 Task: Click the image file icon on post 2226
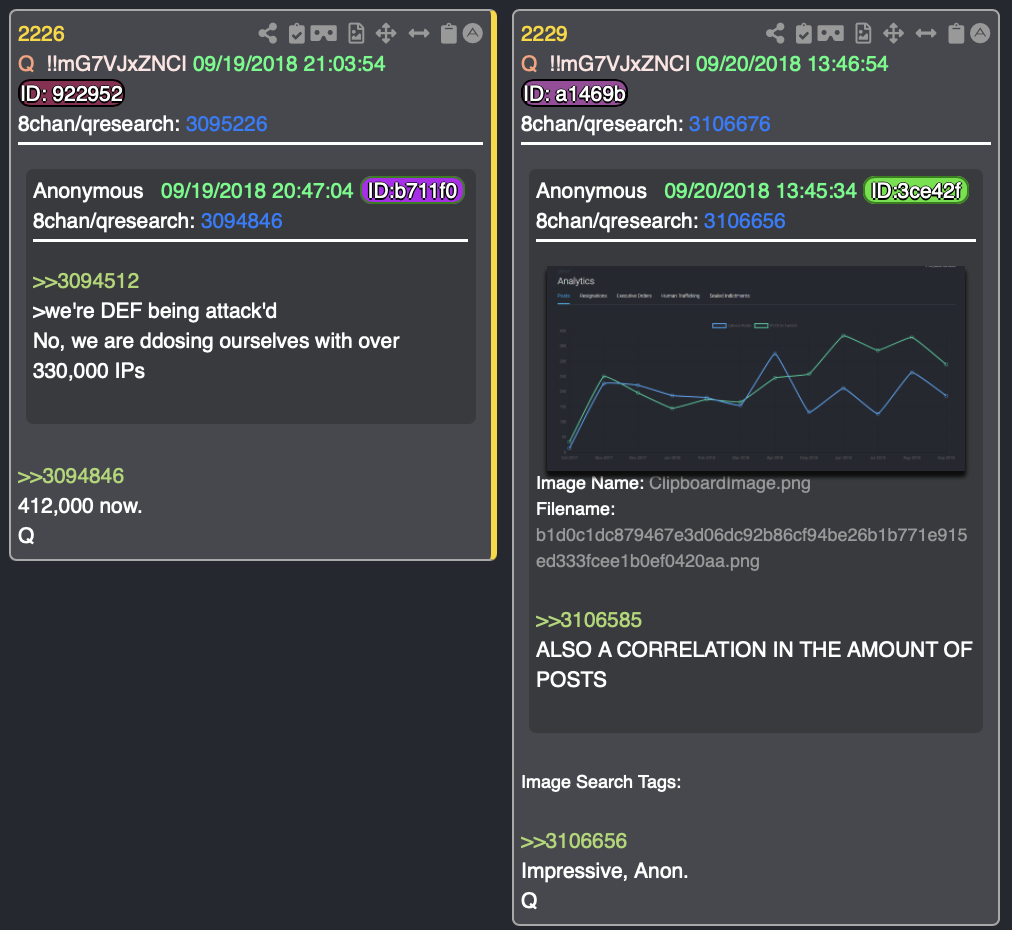tap(356, 34)
